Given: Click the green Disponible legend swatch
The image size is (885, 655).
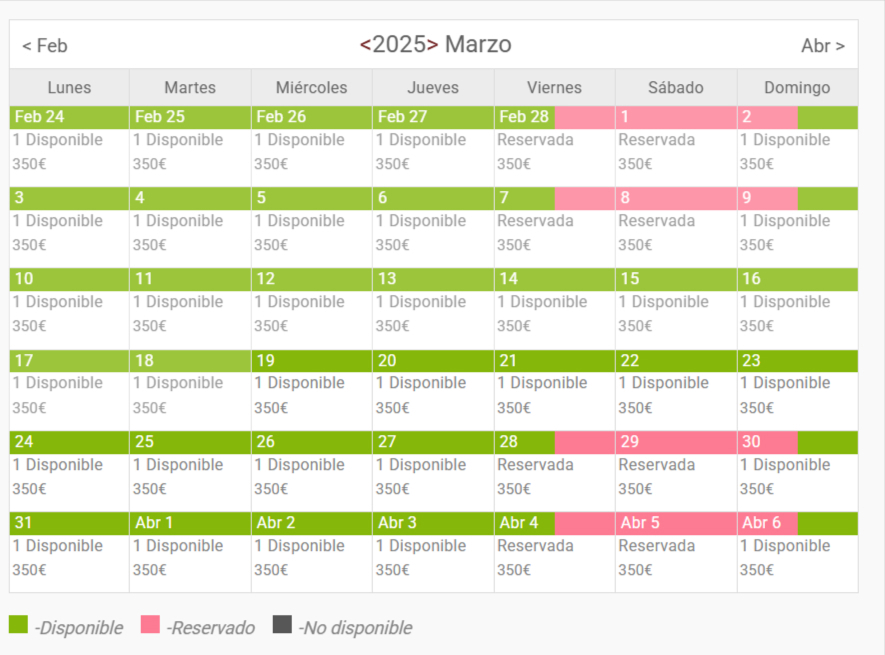Looking at the screenshot, I should tap(18, 625).
